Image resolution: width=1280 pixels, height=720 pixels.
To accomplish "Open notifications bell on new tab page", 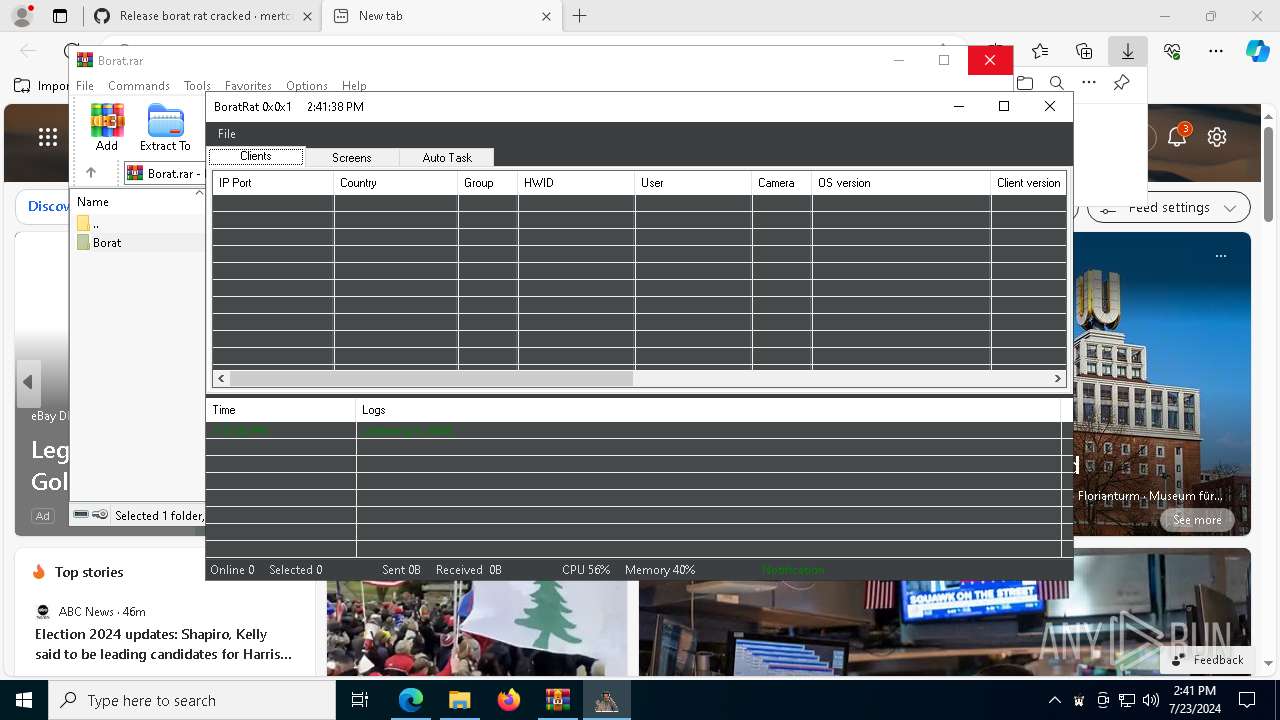I will pyautogui.click(x=1177, y=137).
